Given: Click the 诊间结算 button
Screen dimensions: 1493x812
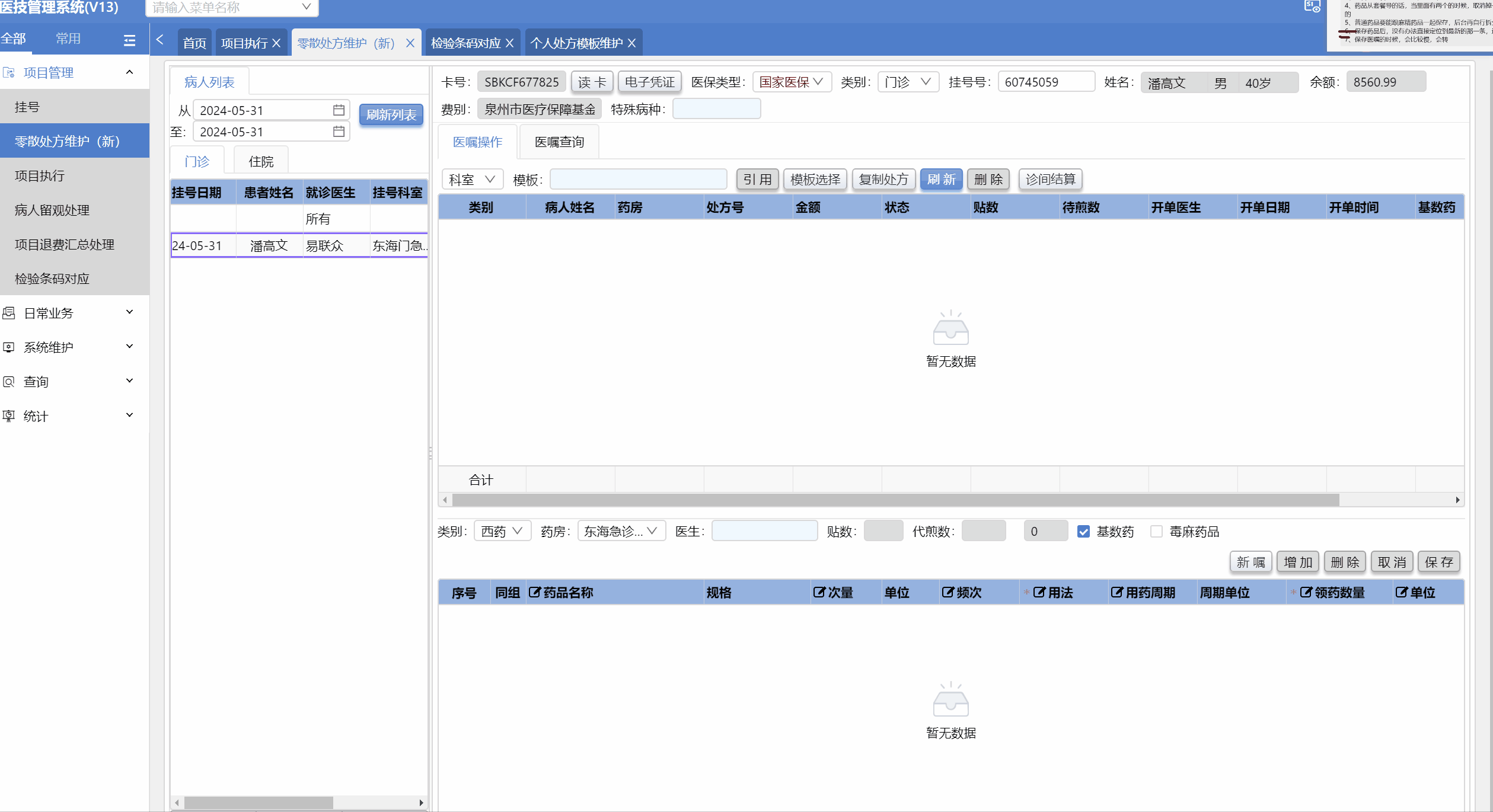Looking at the screenshot, I should (1050, 179).
